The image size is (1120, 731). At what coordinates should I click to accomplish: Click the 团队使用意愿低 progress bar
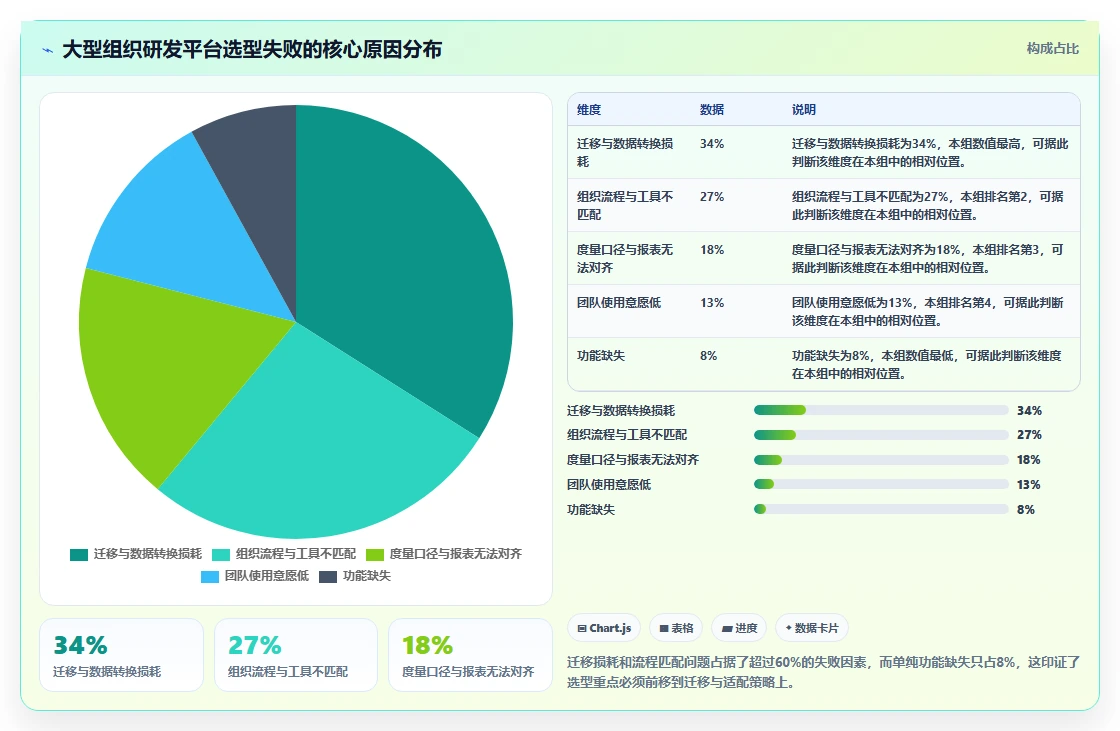click(x=881, y=484)
